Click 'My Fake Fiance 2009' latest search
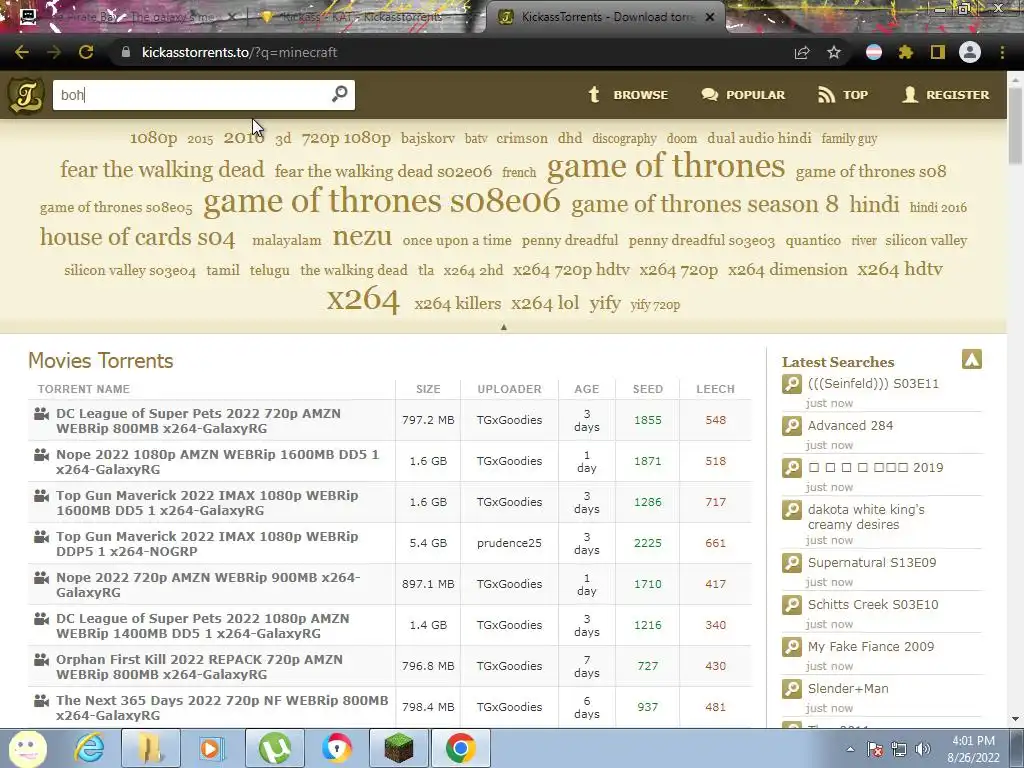This screenshot has height=768, width=1024. pos(871,647)
